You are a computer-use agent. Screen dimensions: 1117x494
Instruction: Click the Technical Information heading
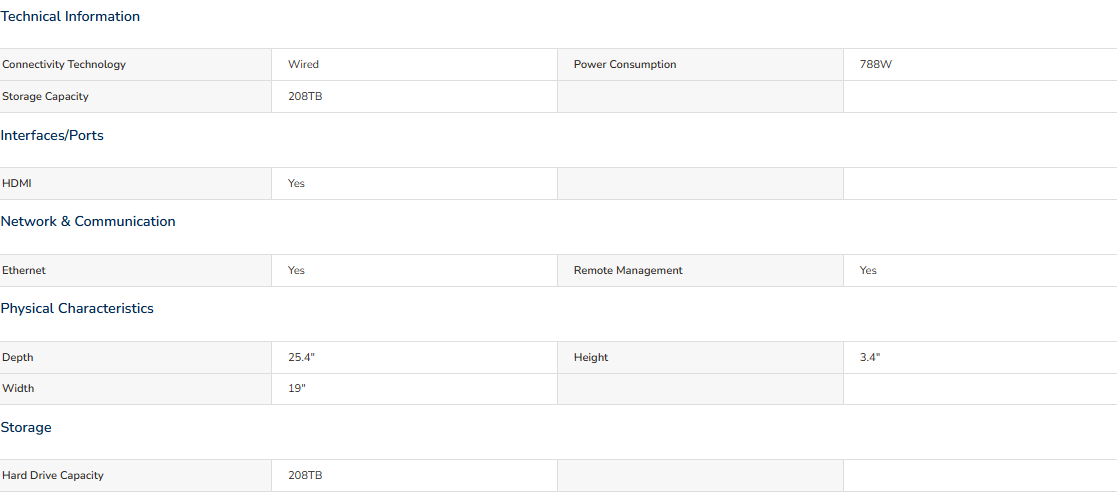tap(70, 16)
